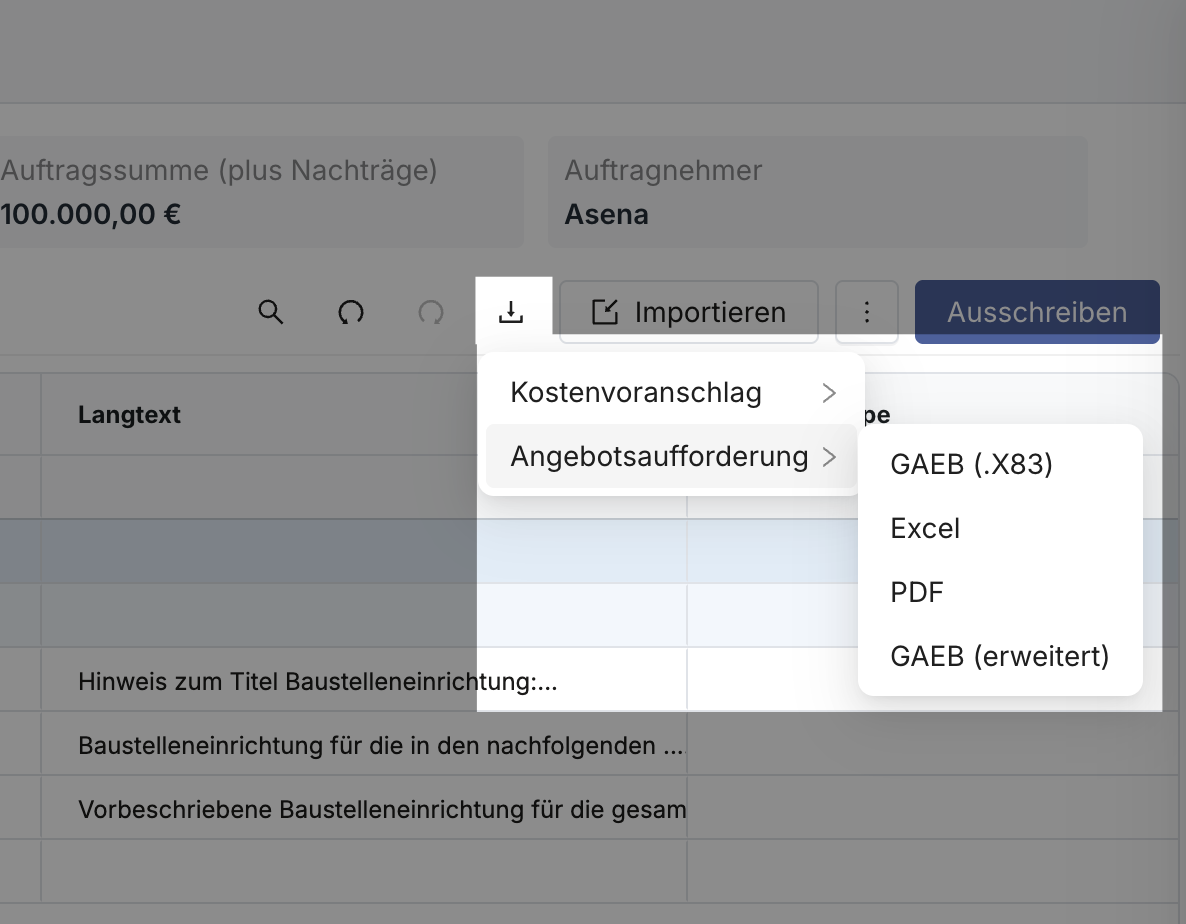The width and height of the screenshot is (1186, 924).
Task: Open the three-dot more options menu
Action: [867, 312]
